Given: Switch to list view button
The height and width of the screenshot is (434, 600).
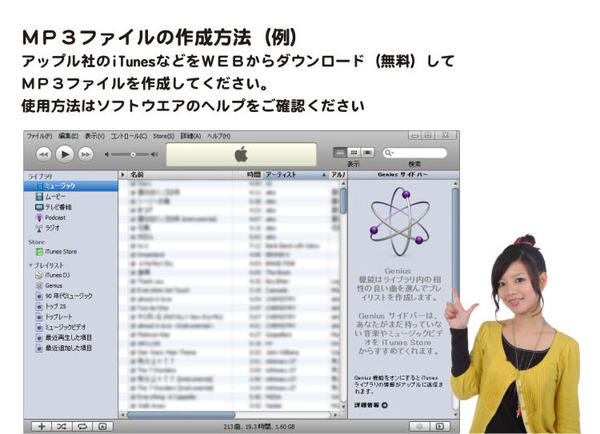Looking at the screenshot, I should [x=340, y=153].
